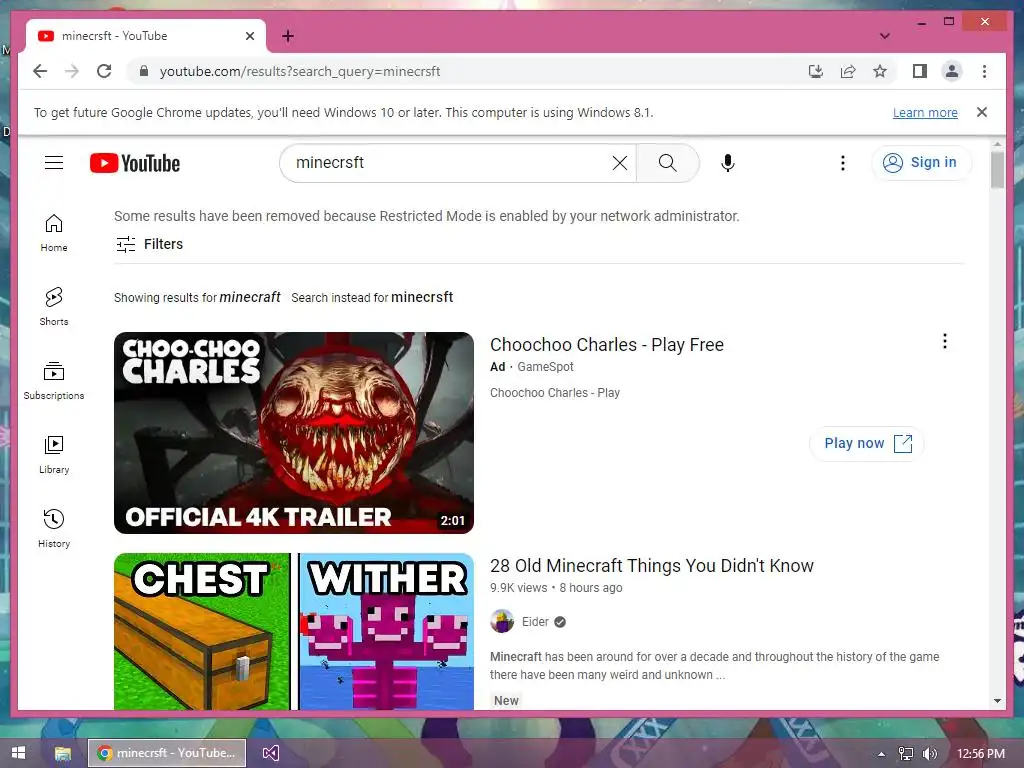Open Subscriptions in the sidebar
Viewport: 1024px width, 768px height.
tap(54, 381)
